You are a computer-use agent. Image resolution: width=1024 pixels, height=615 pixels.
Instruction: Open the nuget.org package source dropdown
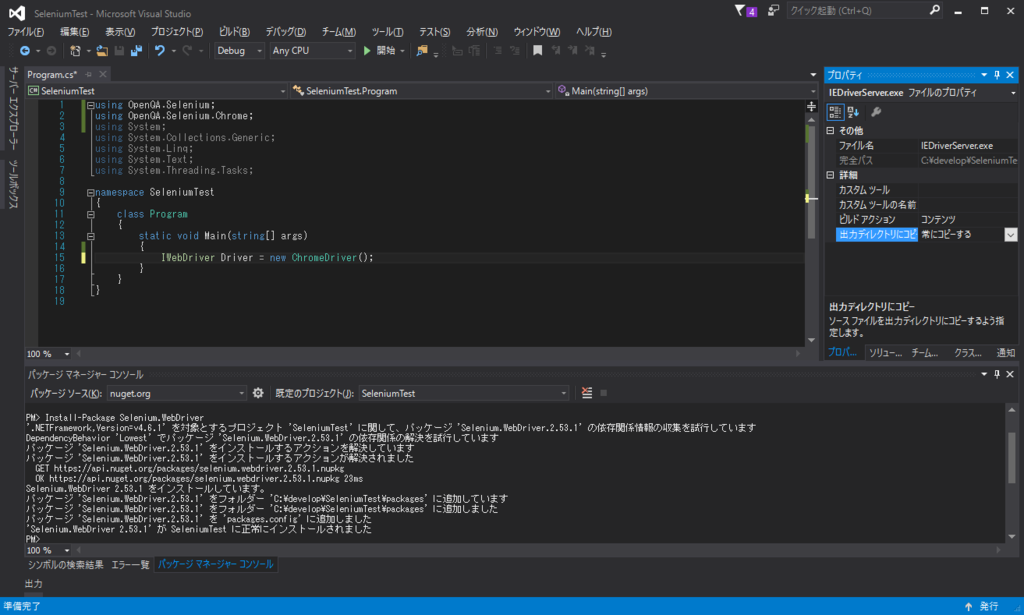[x=176, y=393]
